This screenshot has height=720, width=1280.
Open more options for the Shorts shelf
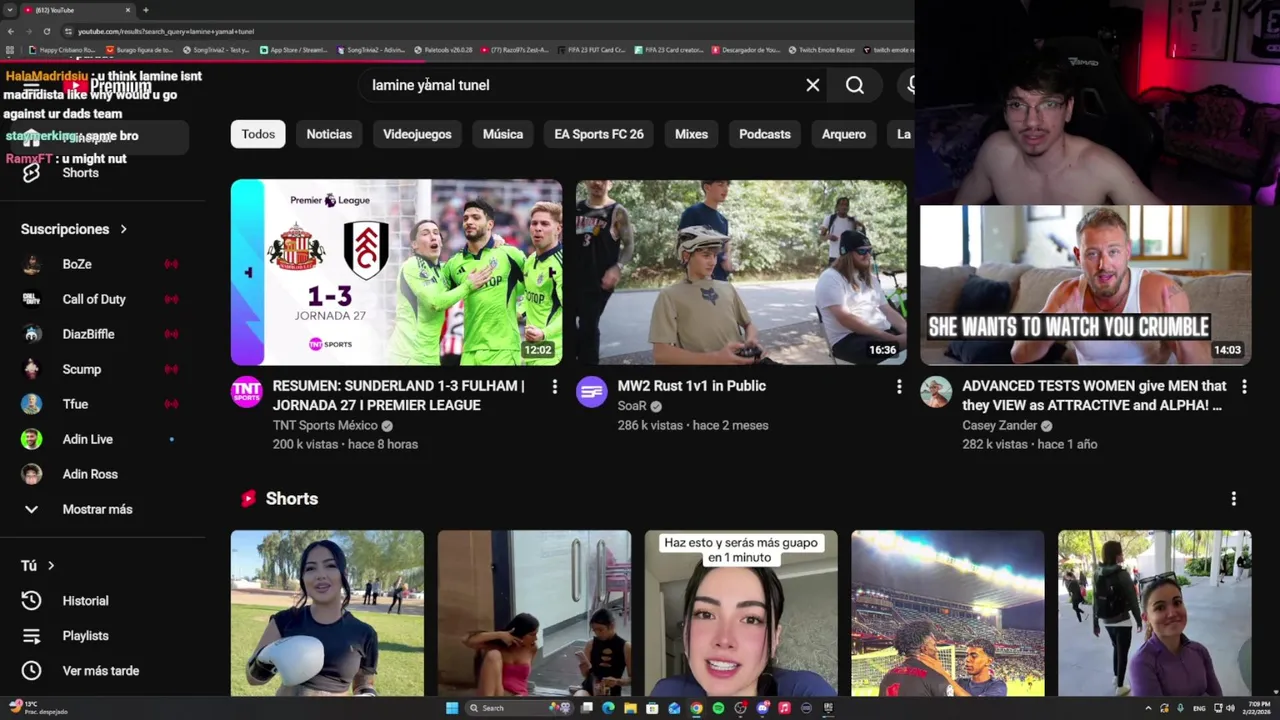click(1234, 498)
